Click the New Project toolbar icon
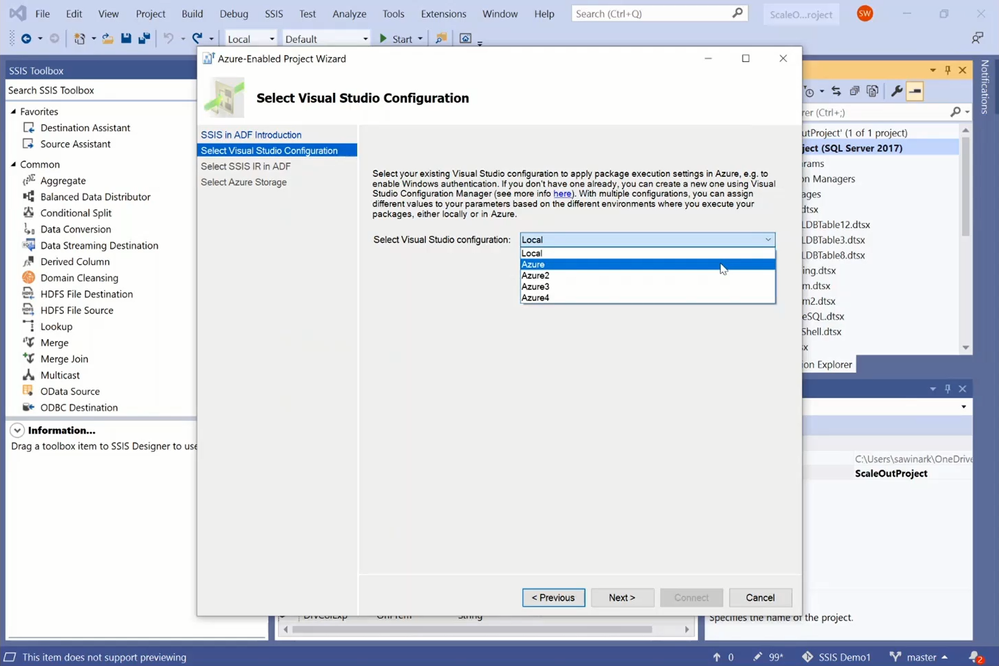 (80, 39)
